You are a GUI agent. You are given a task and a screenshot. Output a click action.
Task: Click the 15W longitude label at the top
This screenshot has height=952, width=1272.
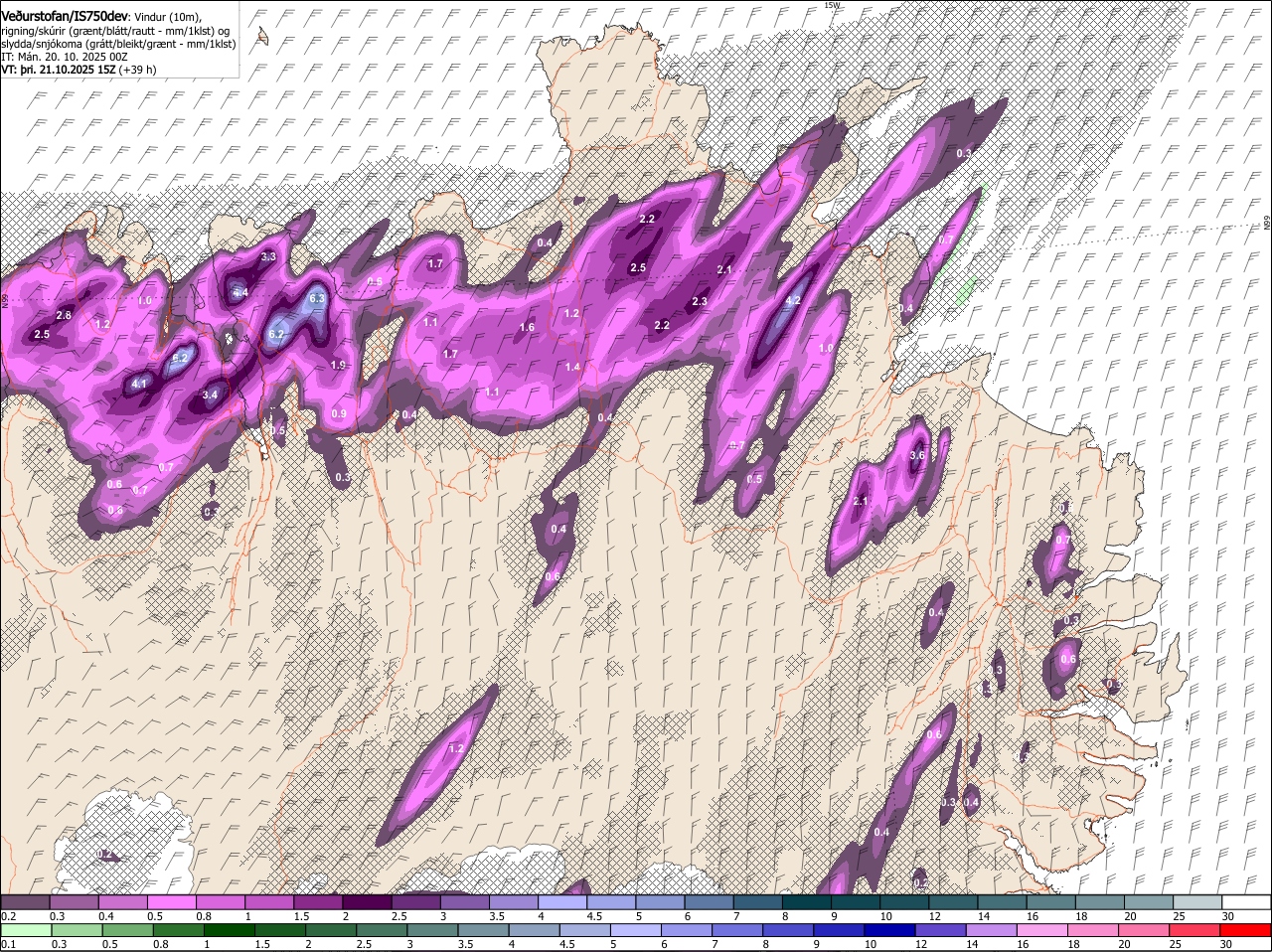click(832, 5)
